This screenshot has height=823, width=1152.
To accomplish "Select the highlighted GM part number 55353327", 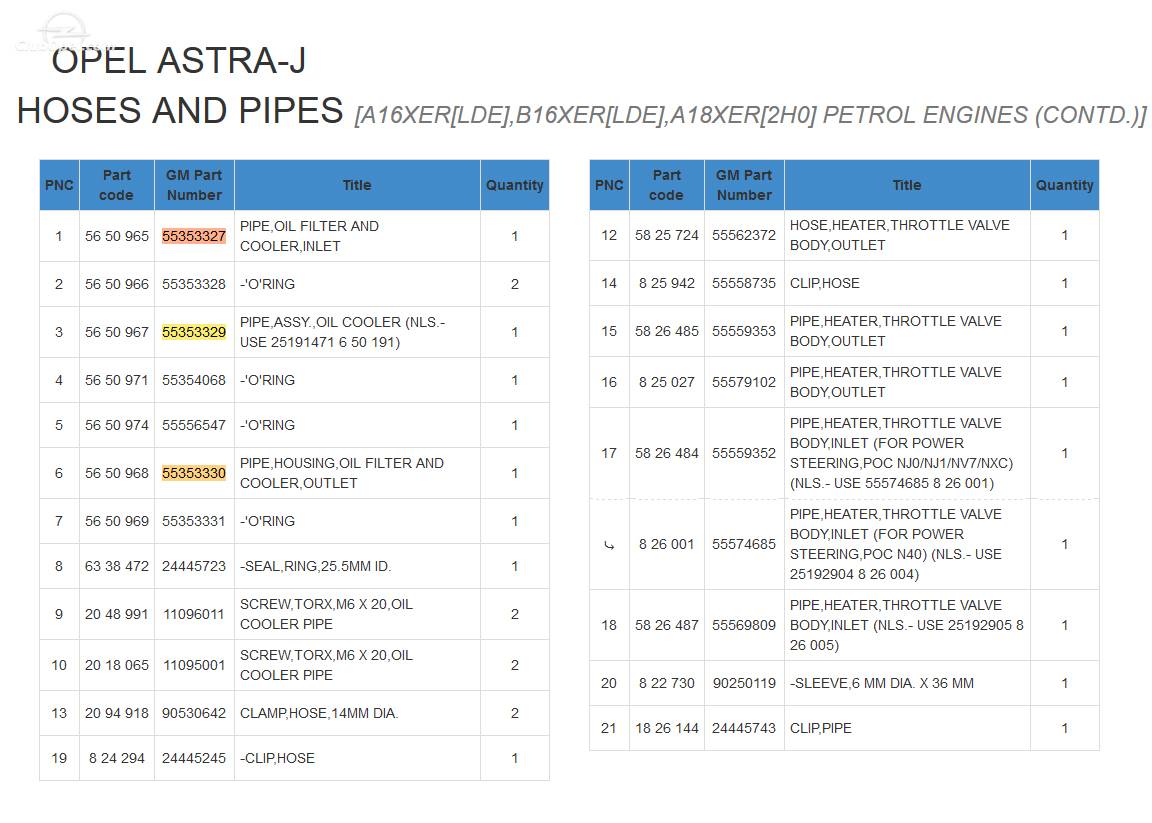I will coord(194,236).
